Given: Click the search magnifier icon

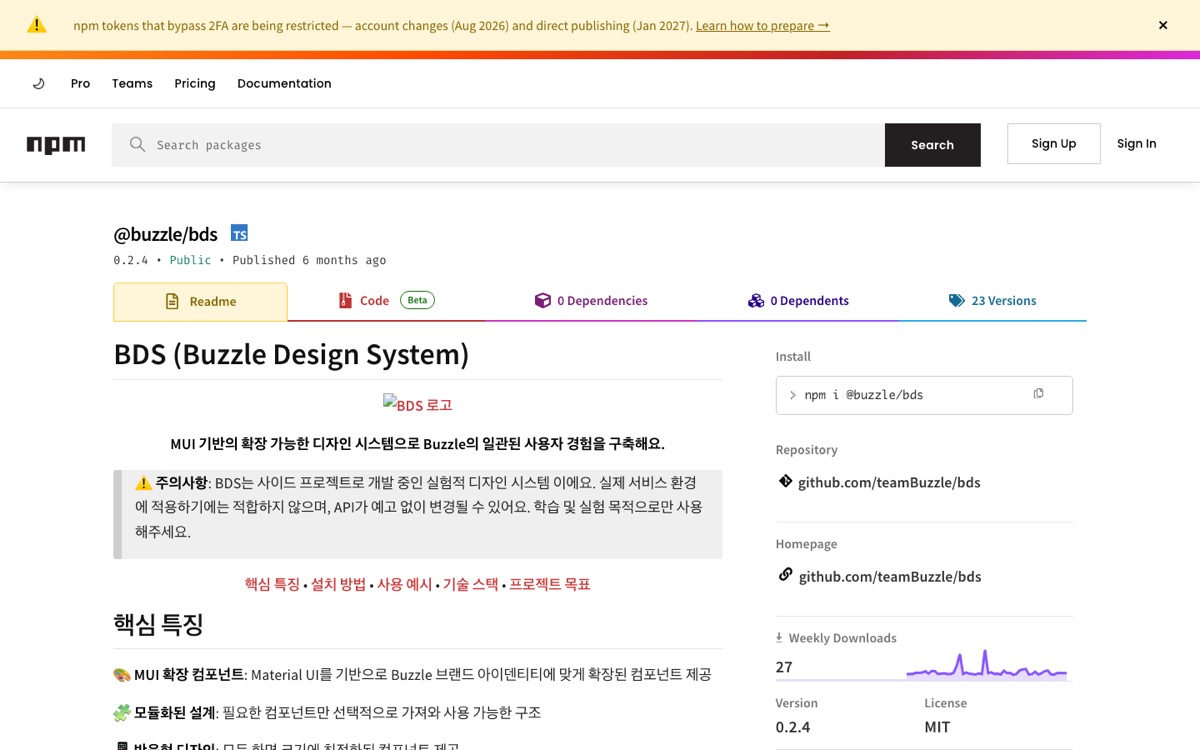Looking at the screenshot, I should (x=138, y=145).
